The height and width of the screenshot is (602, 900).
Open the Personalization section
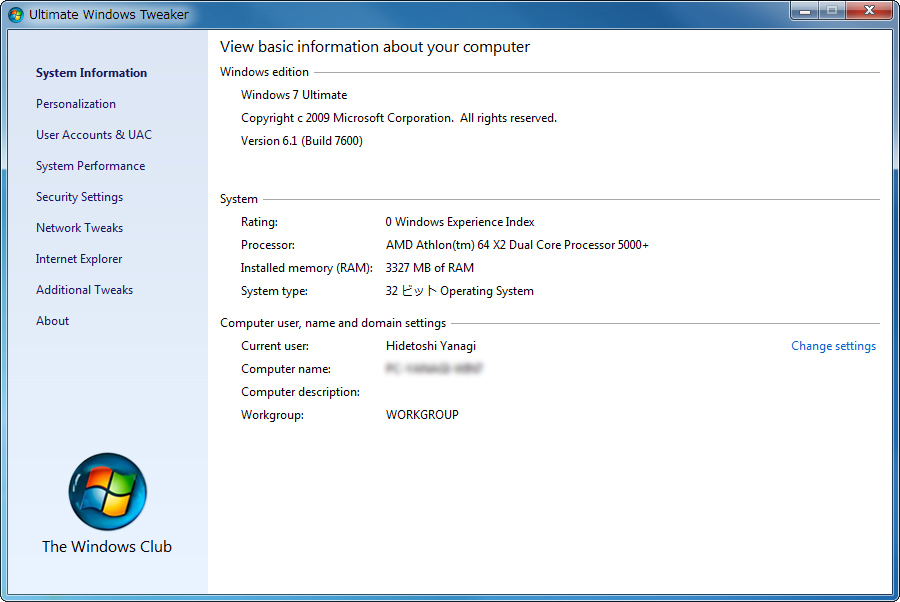[76, 104]
